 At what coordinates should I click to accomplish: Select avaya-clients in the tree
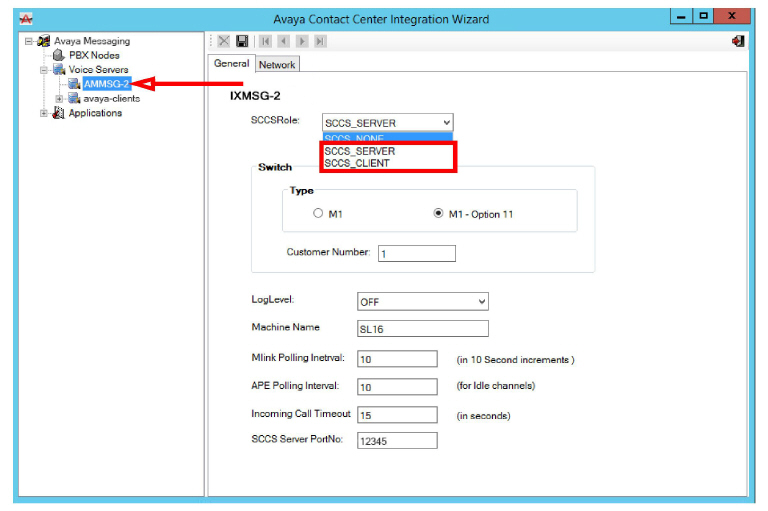[x=112, y=98]
